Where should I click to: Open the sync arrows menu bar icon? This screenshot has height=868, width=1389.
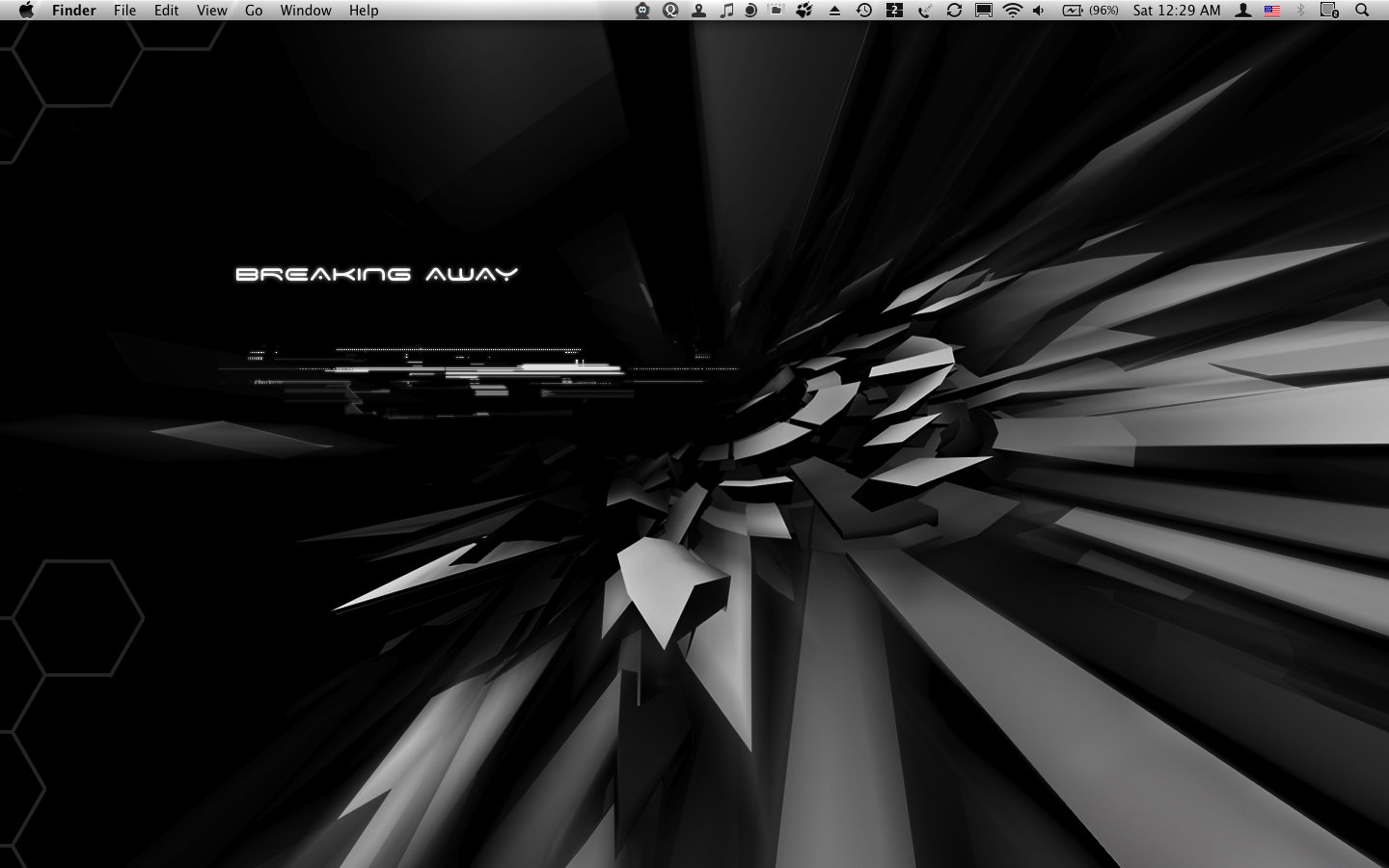(x=954, y=11)
